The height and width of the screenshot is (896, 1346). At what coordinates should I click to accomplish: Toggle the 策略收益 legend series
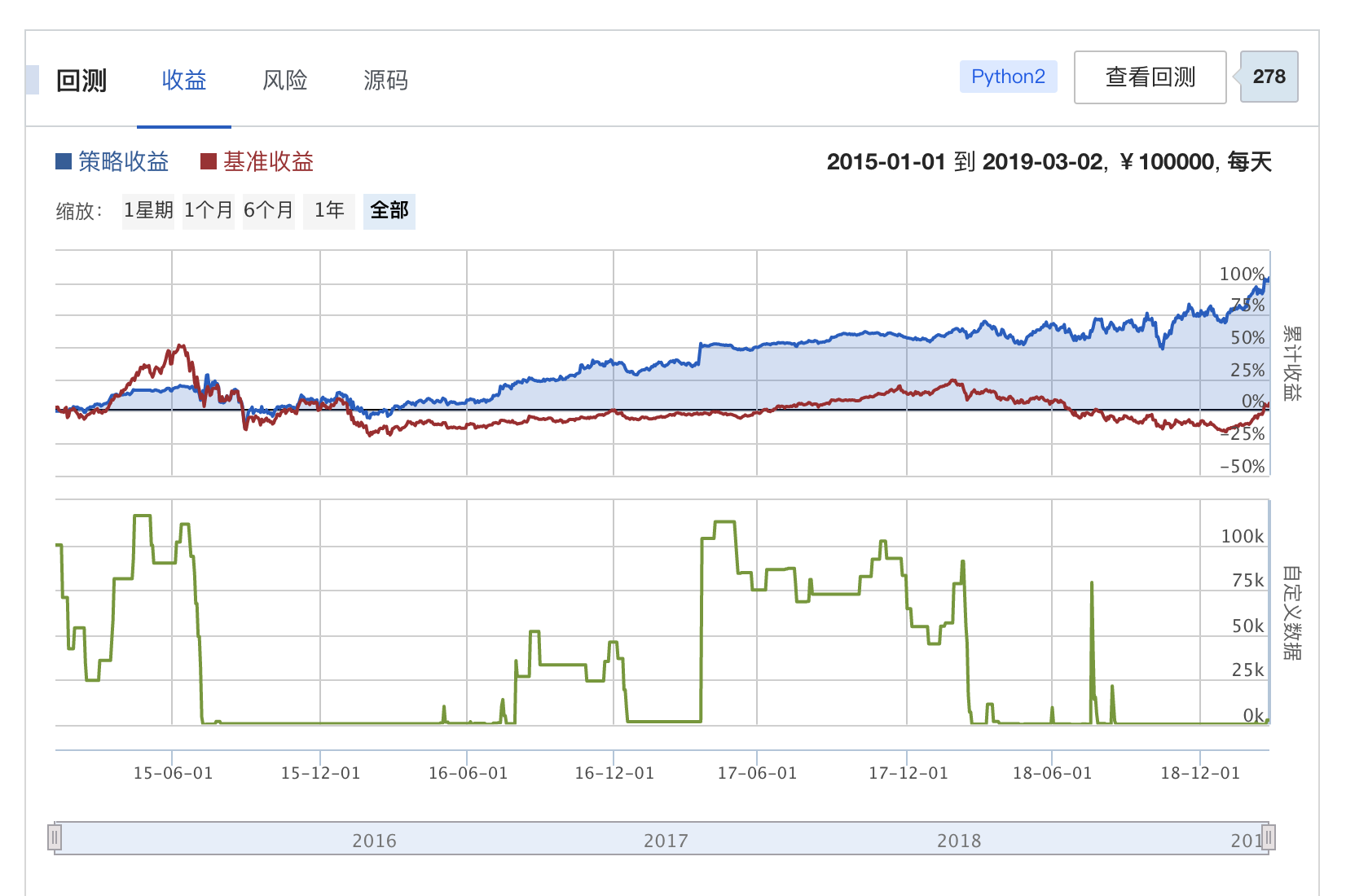point(124,161)
